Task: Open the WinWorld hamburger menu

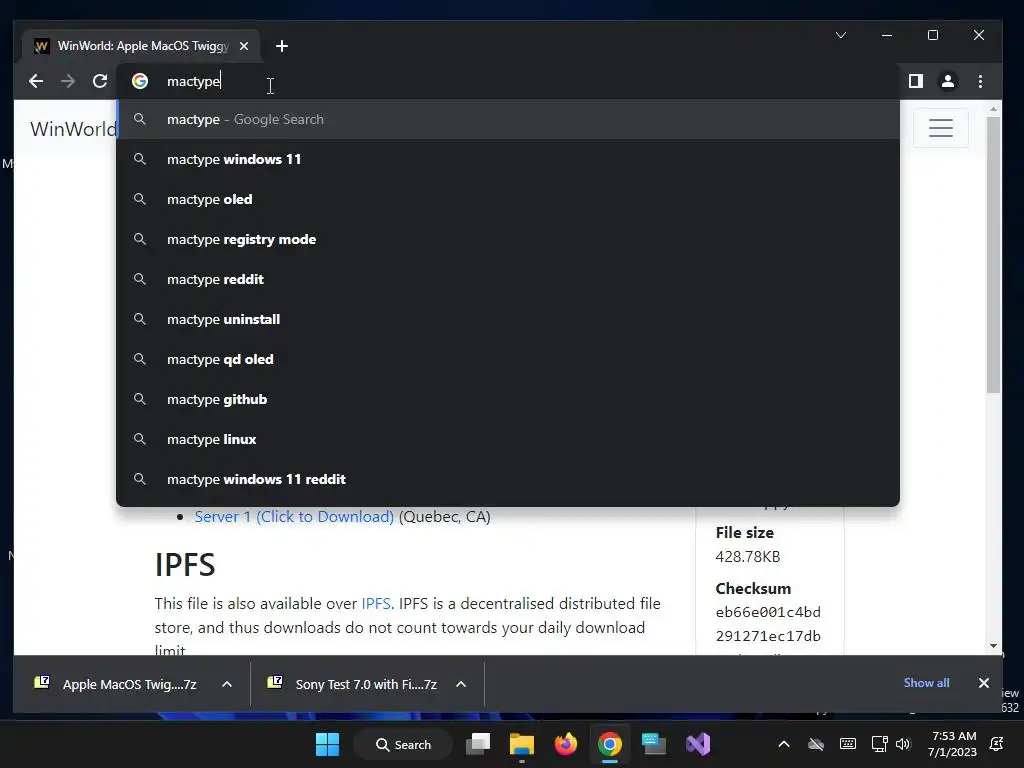Action: [x=940, y=128]
